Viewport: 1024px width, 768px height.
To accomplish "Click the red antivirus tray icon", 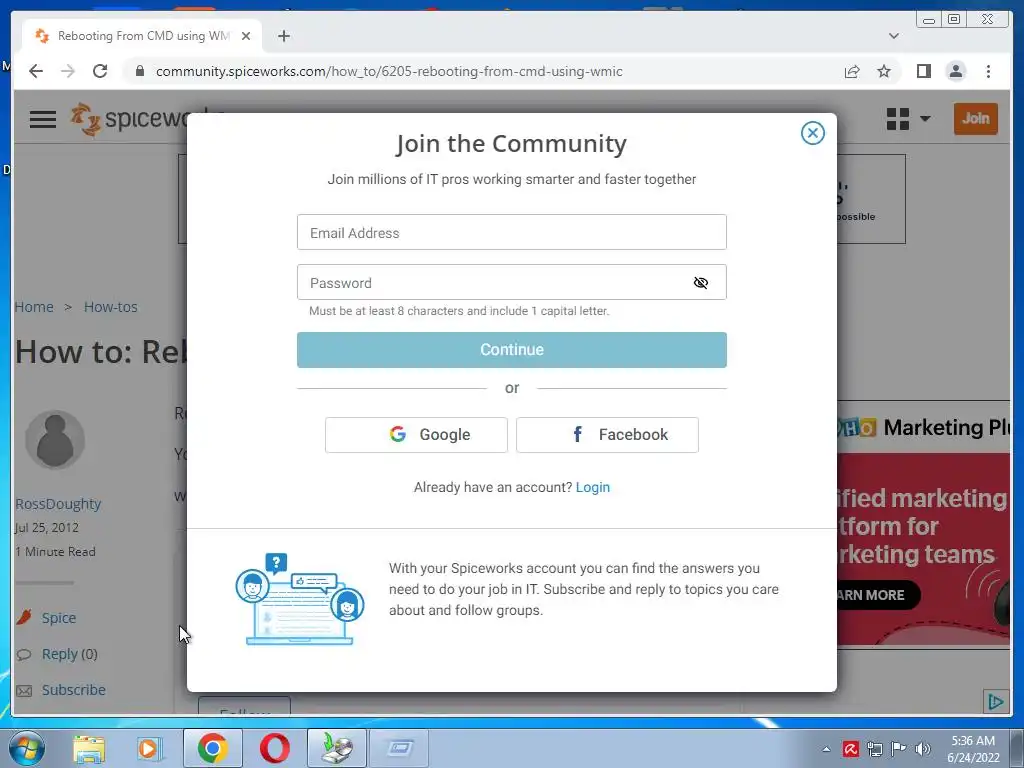I will coord(850,749).
